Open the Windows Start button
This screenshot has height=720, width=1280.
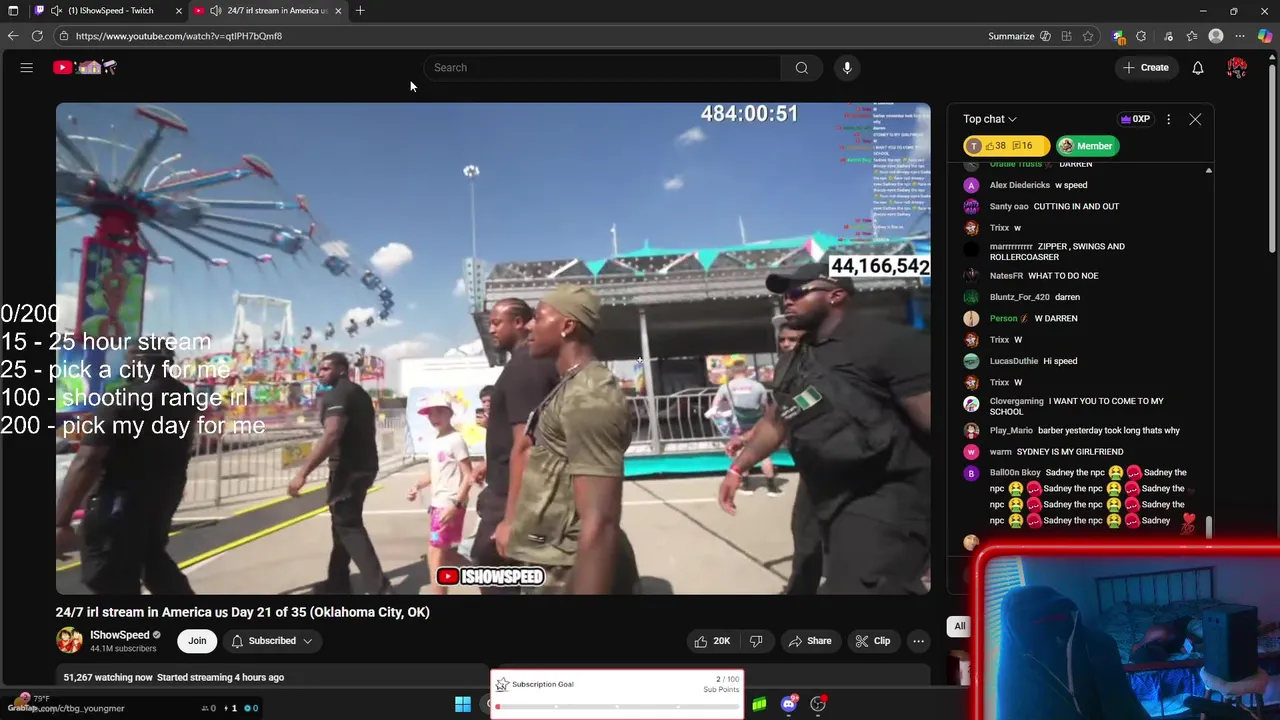(x=463, y=705)
